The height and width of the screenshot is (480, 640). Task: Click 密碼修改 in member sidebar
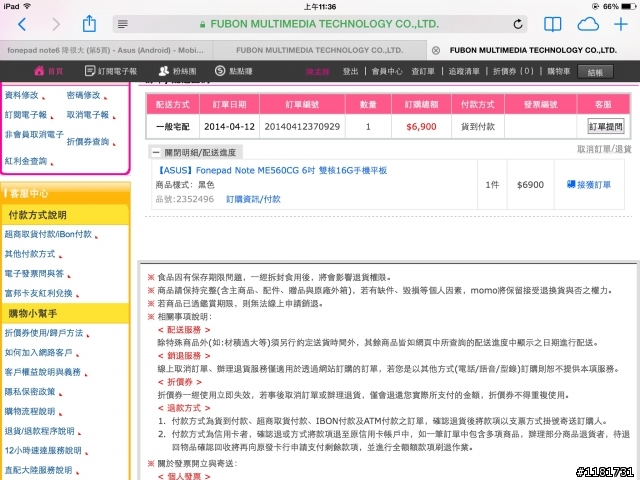(x=84, y=95)
